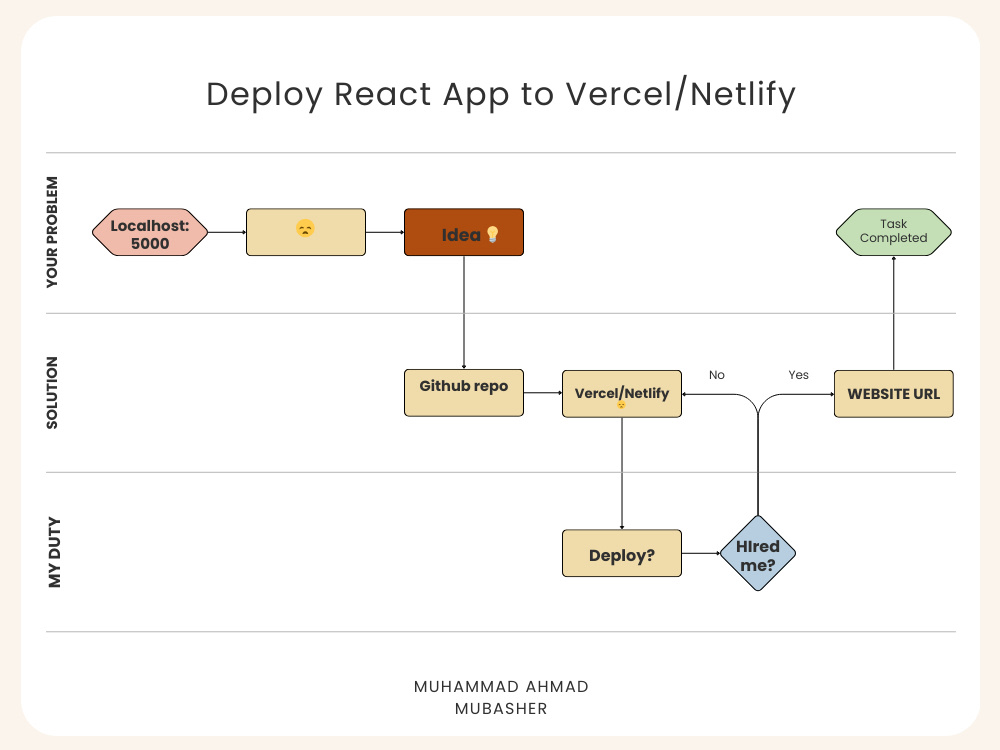Click the small emoji under Vercel/Netlify

click(x=621, y=406)
